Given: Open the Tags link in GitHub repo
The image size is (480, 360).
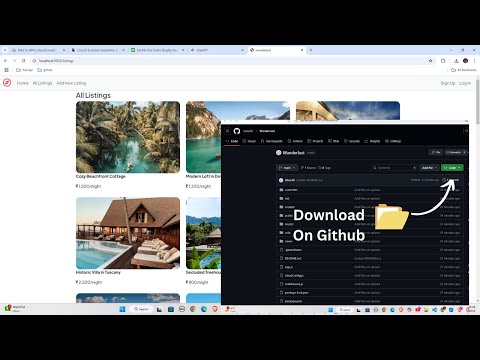Looking at the screenshot, I should click(325, 168).
